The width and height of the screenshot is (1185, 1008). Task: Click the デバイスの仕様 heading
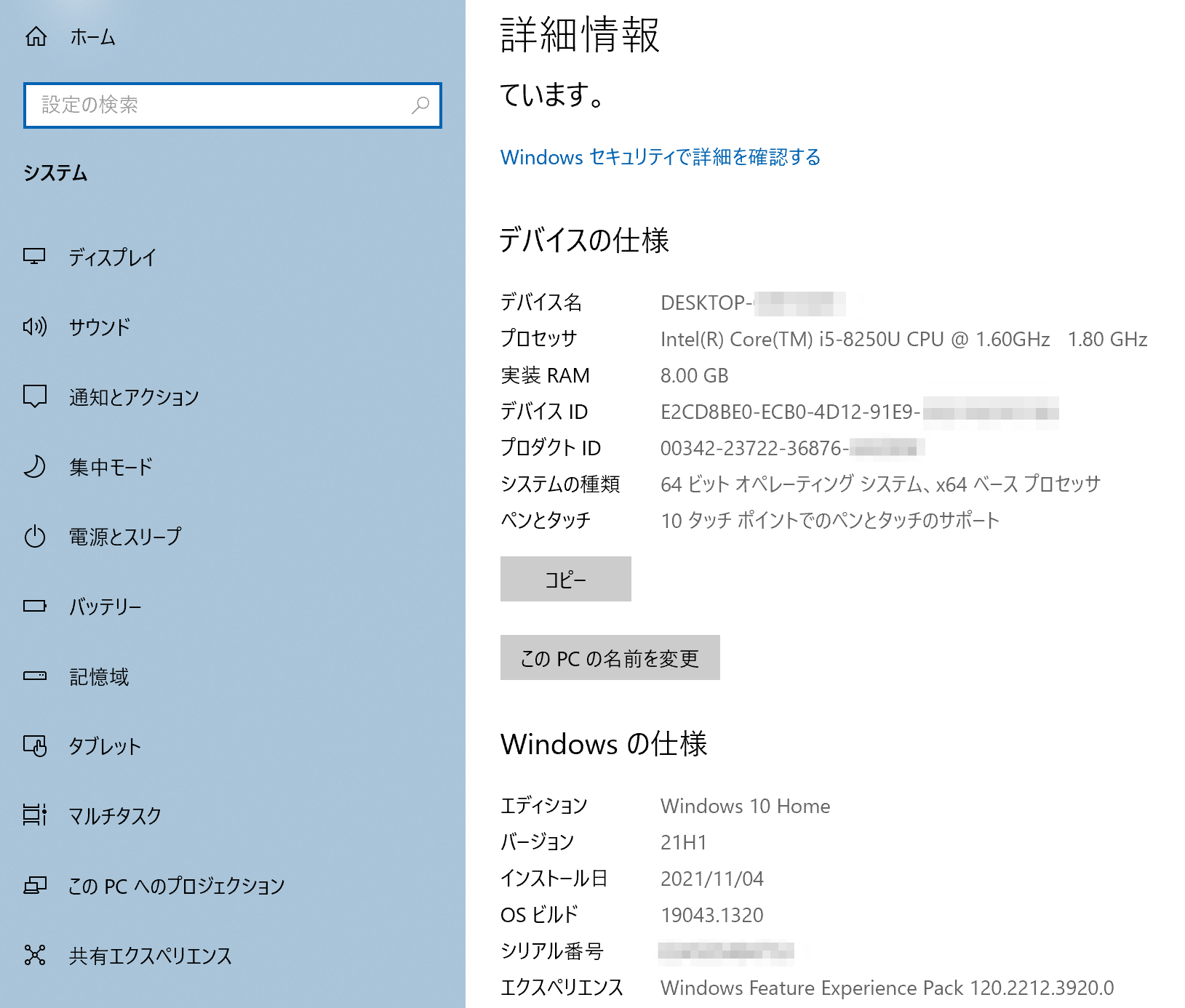click(x=584, y=240)
